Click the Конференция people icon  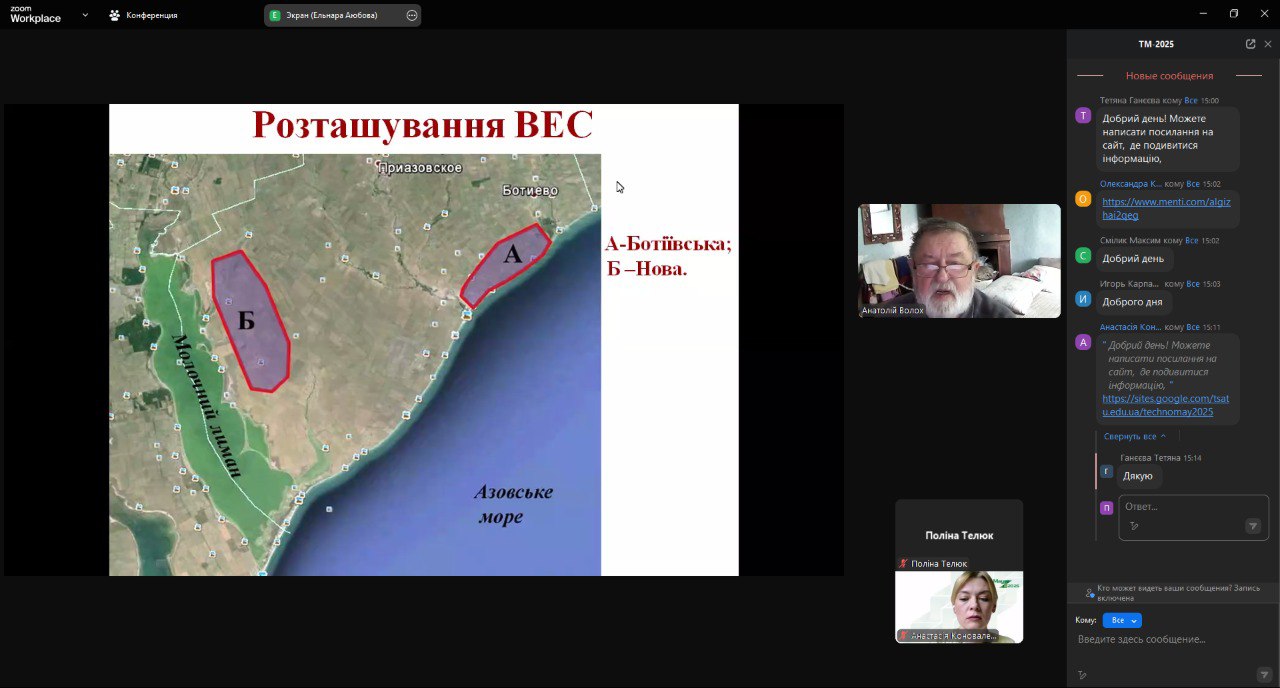pos(115,15)
